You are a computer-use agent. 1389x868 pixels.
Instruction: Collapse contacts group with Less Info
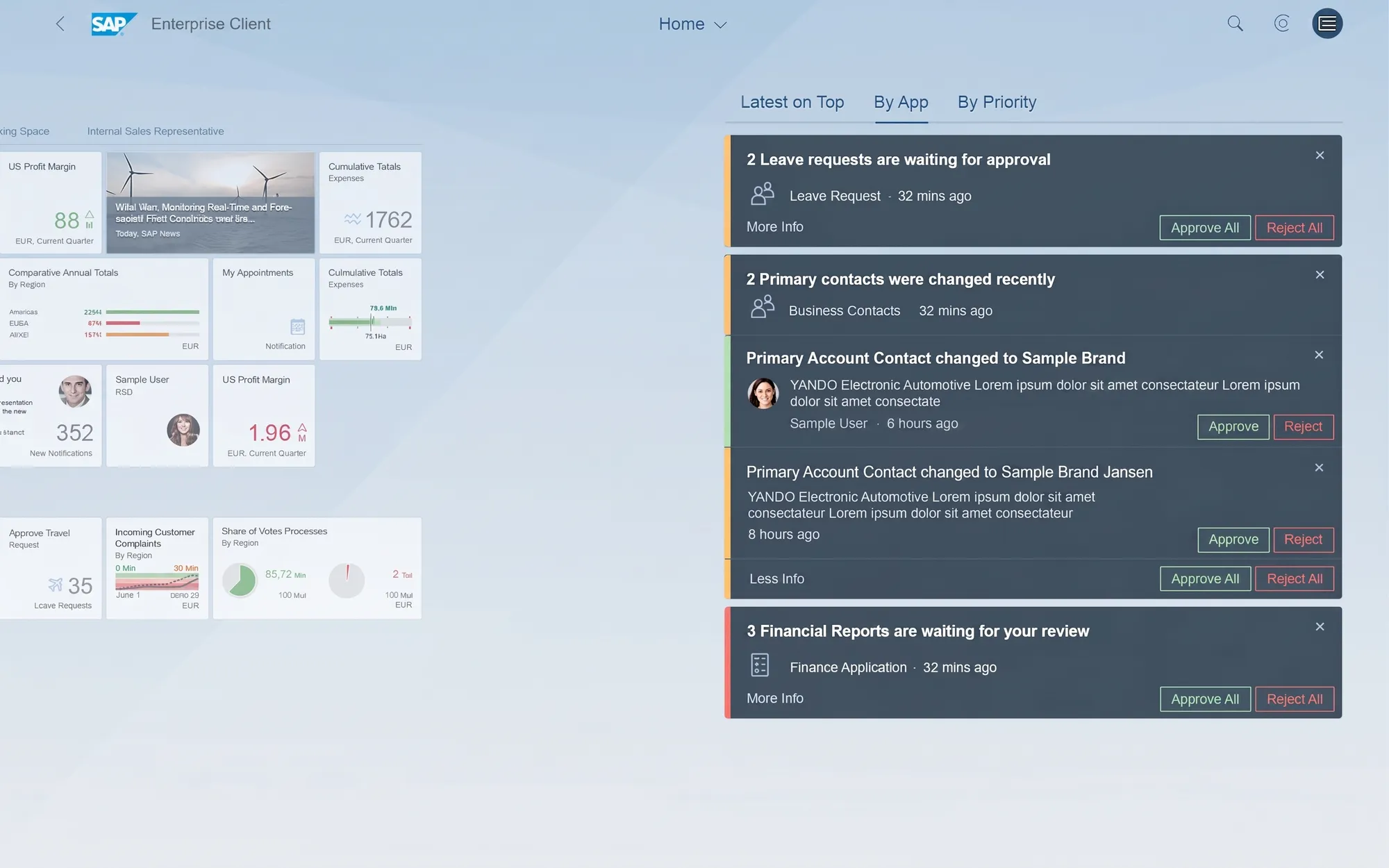tap(776, 579)
